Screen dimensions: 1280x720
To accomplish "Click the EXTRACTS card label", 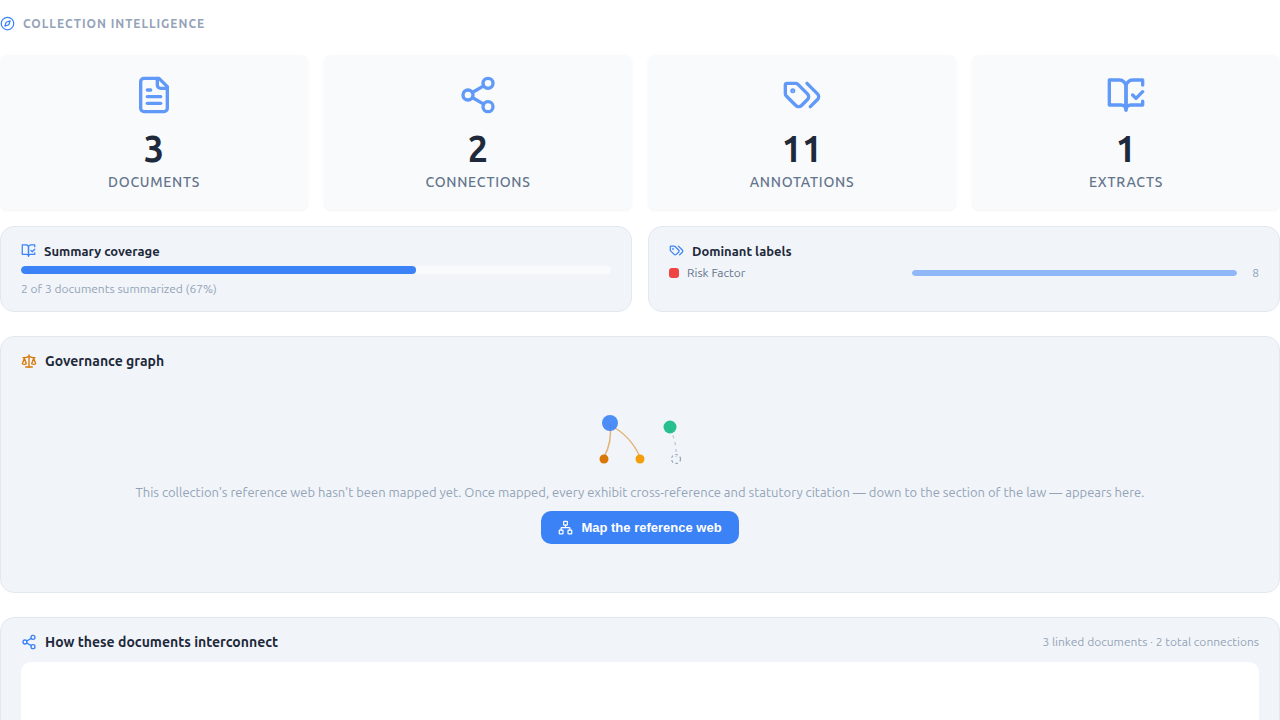I will click(1126, 182).
